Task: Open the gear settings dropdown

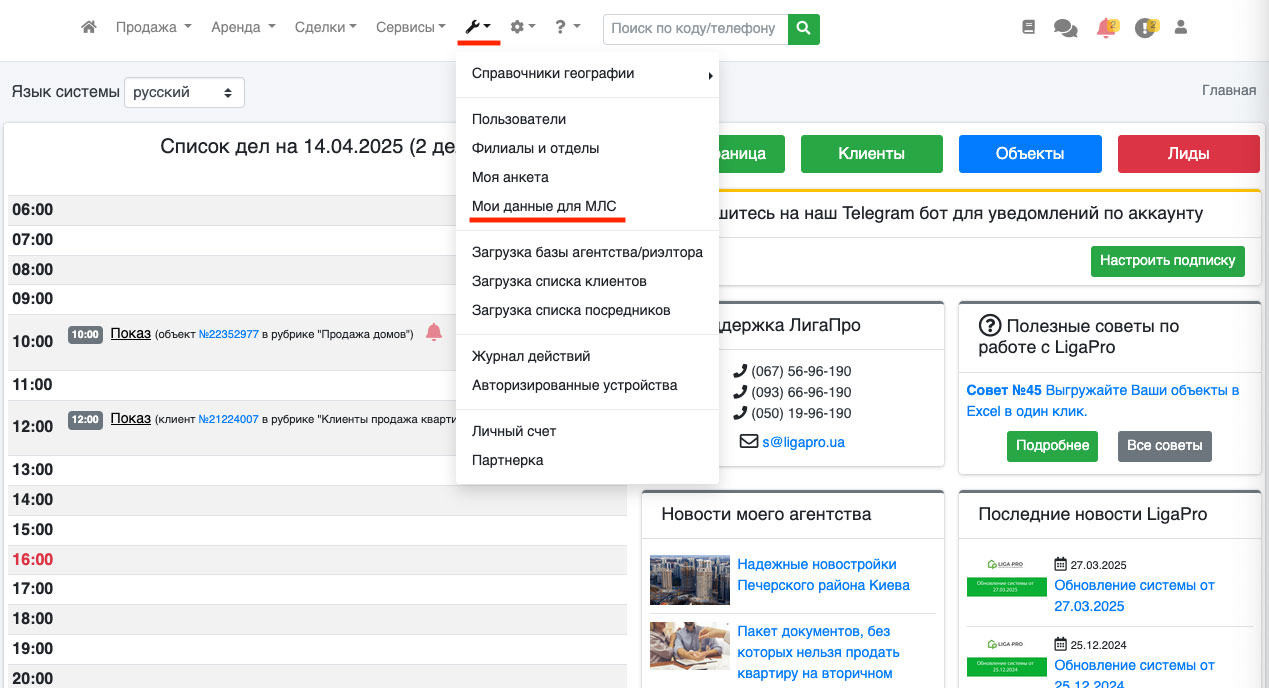Action: coord(523,28)
